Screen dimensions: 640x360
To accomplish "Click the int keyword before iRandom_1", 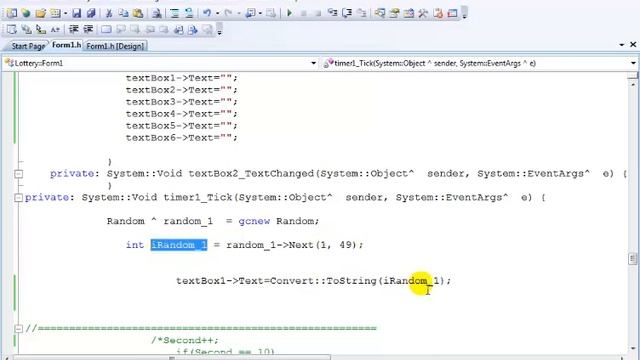I will [x=135, y=244].
